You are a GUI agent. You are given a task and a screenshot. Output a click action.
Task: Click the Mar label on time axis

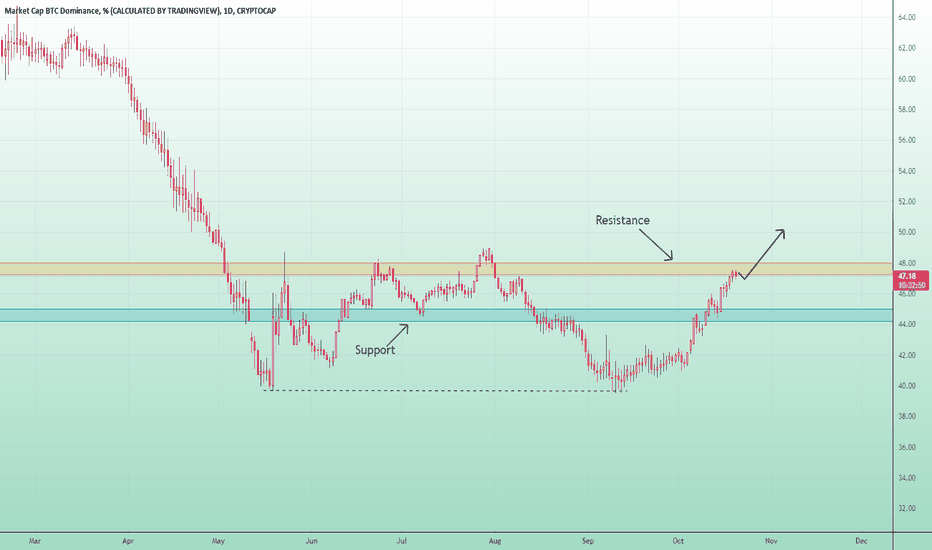pos(35,541)
